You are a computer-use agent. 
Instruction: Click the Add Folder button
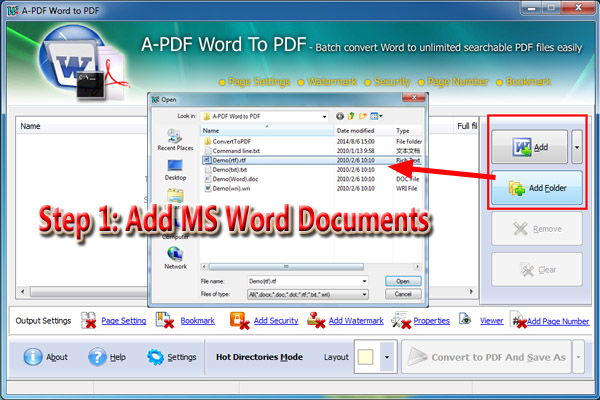pyautogui.click(x=537, y=188)
